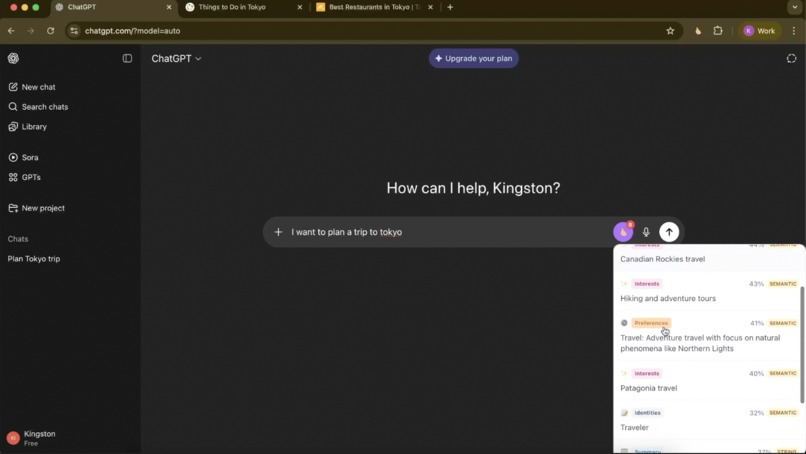The image size is (806, 454).
Task: Close the Best Restaurants in Tokyo tab
Action: (430, 7)
